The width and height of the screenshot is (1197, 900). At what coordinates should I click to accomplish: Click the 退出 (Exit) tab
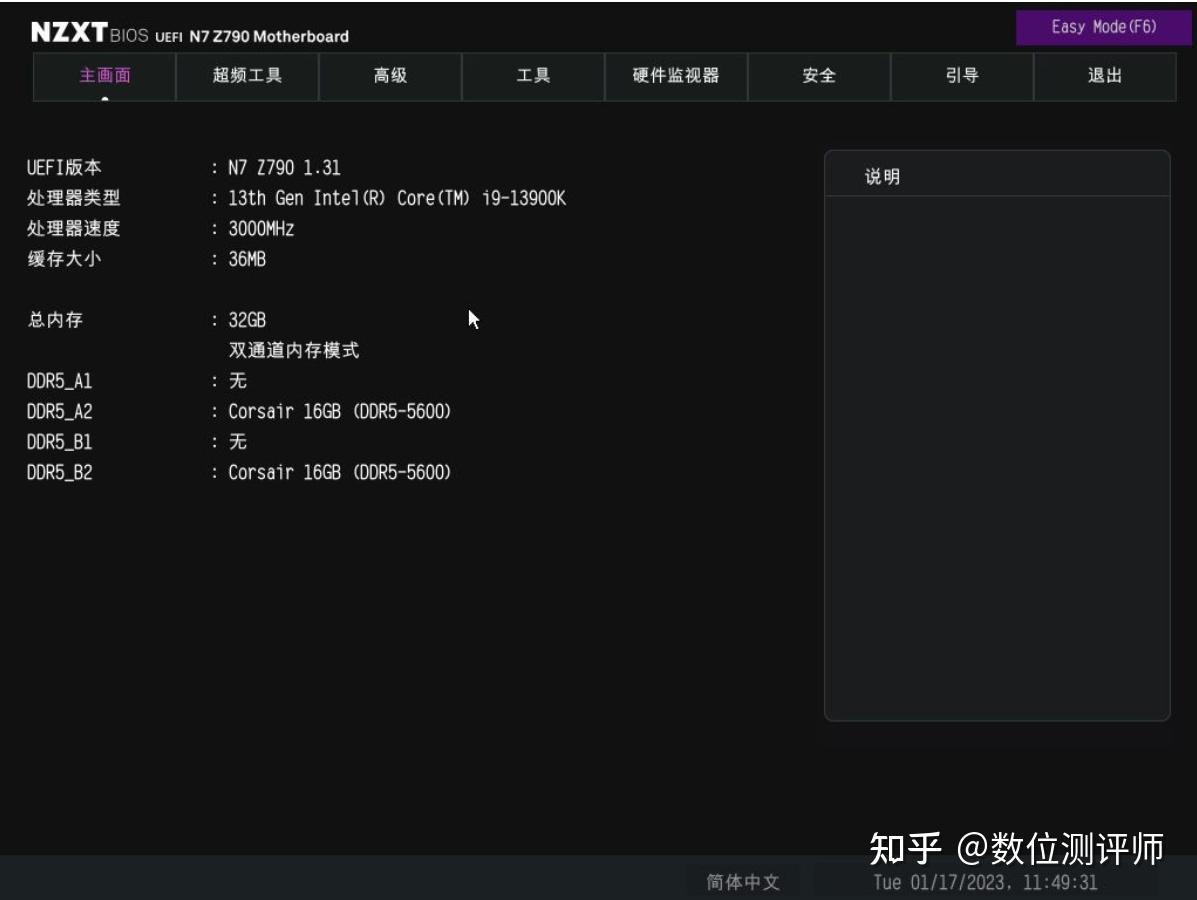1104,75
